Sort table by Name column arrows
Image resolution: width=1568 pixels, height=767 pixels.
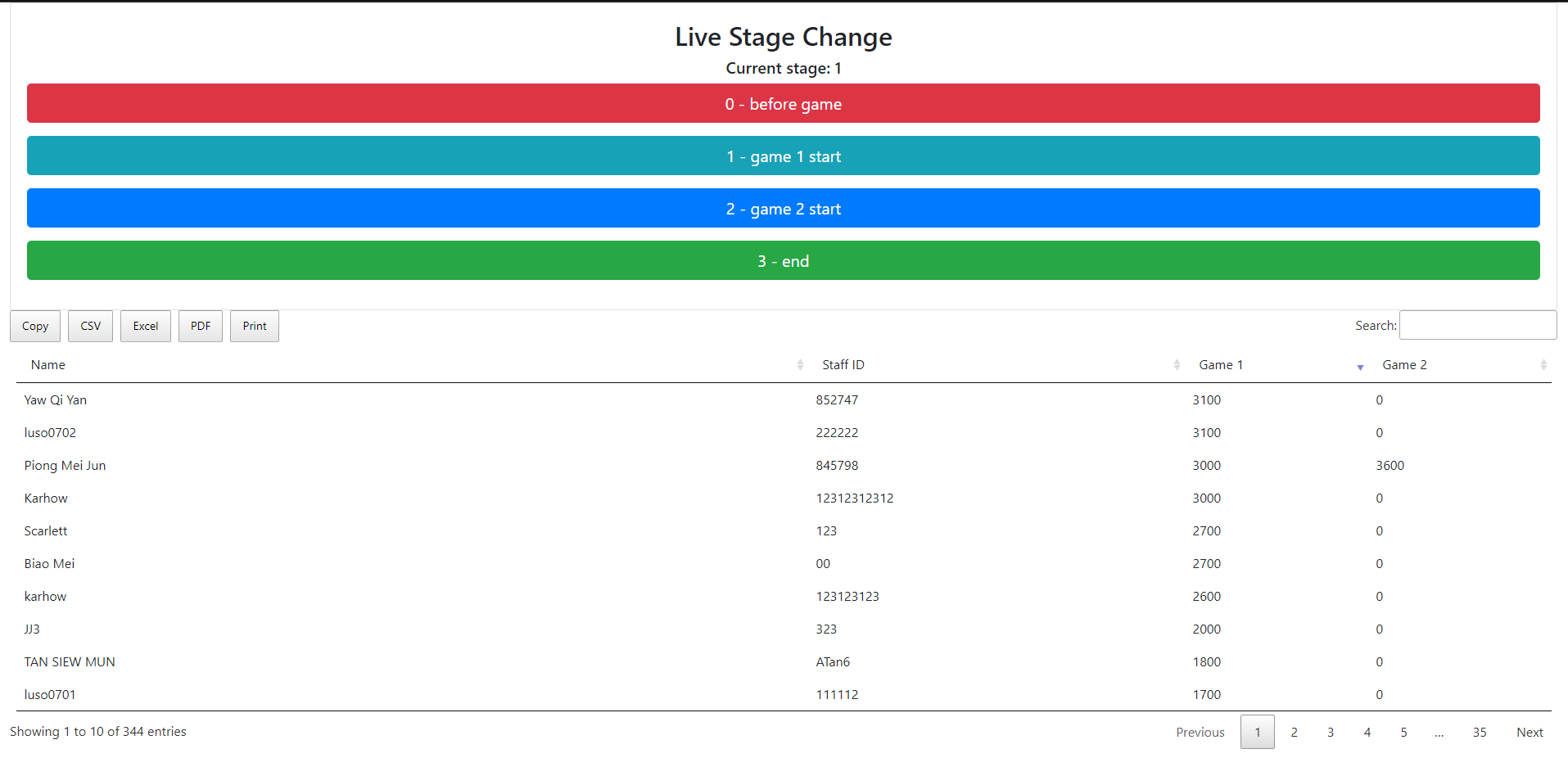pos(800,365)
